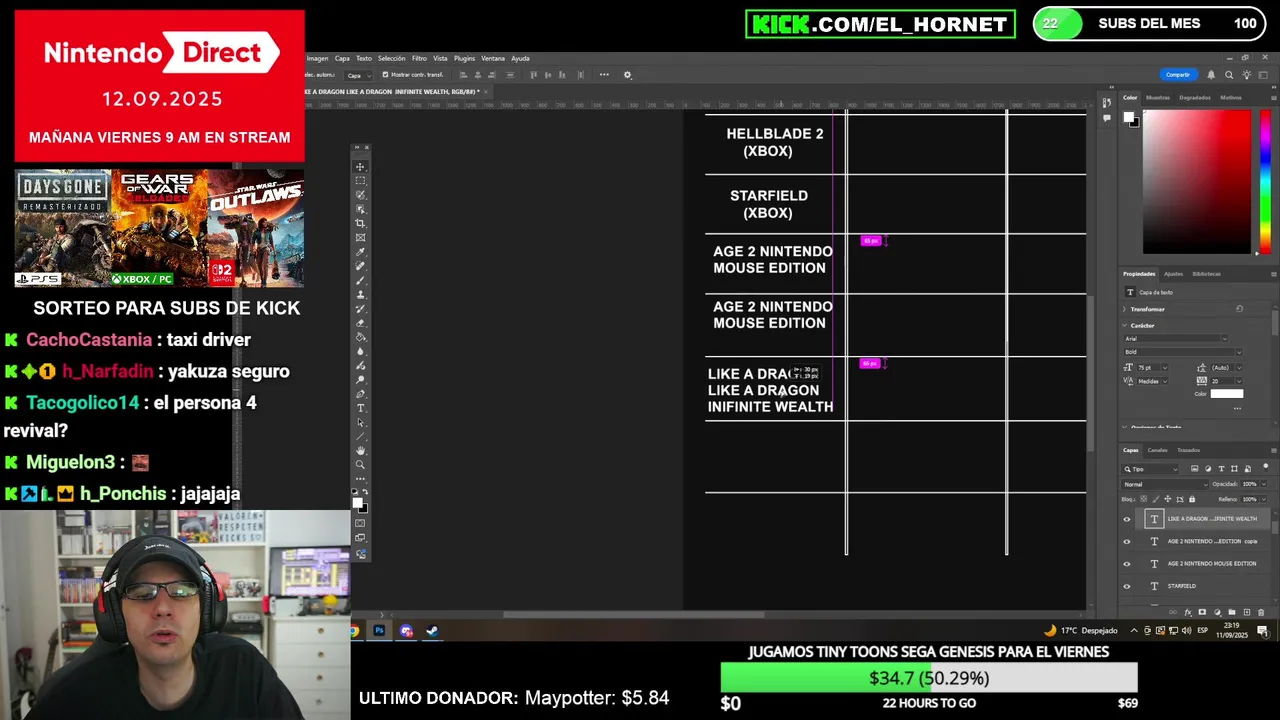The height and width of the screenshot is (720, 1280).
Task: Open the Tipo layer filter dropdown
Action: [1150, 469]
